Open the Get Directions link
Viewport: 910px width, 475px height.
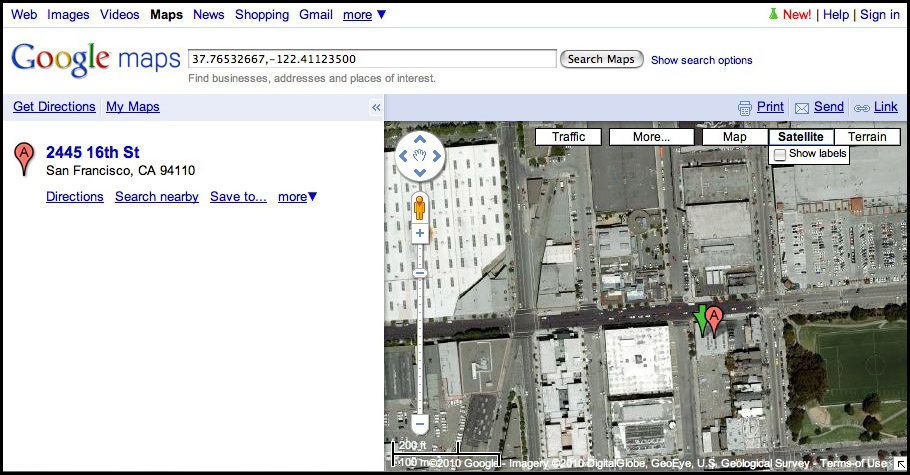54,107
